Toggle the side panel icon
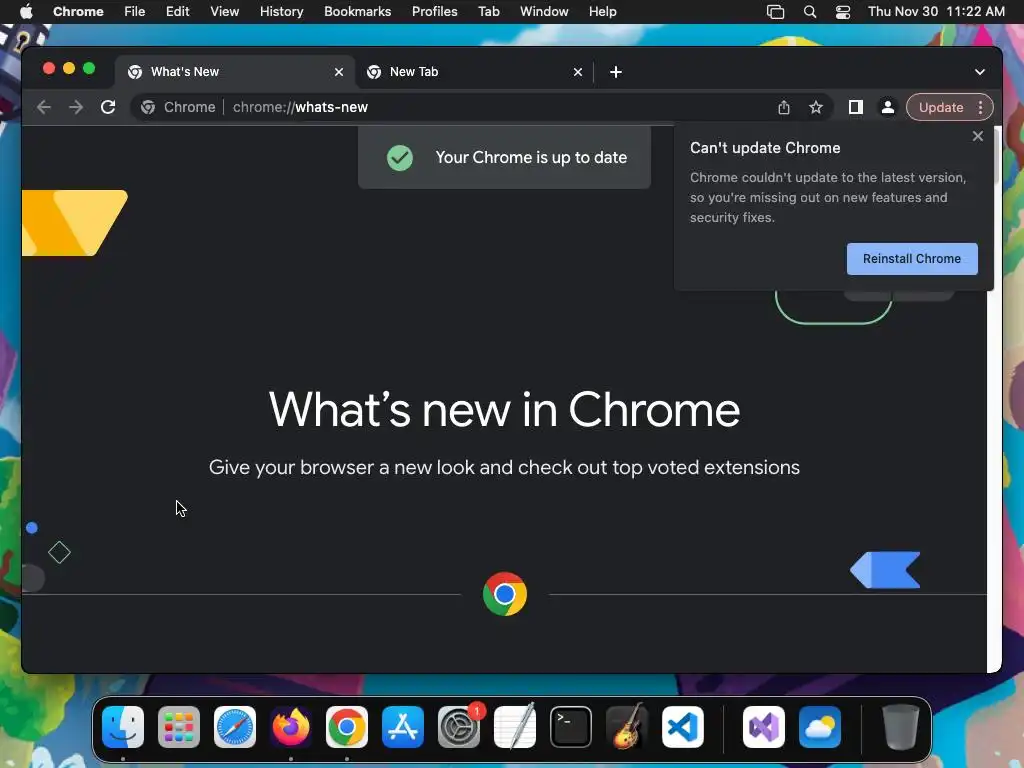 (856, 107)
